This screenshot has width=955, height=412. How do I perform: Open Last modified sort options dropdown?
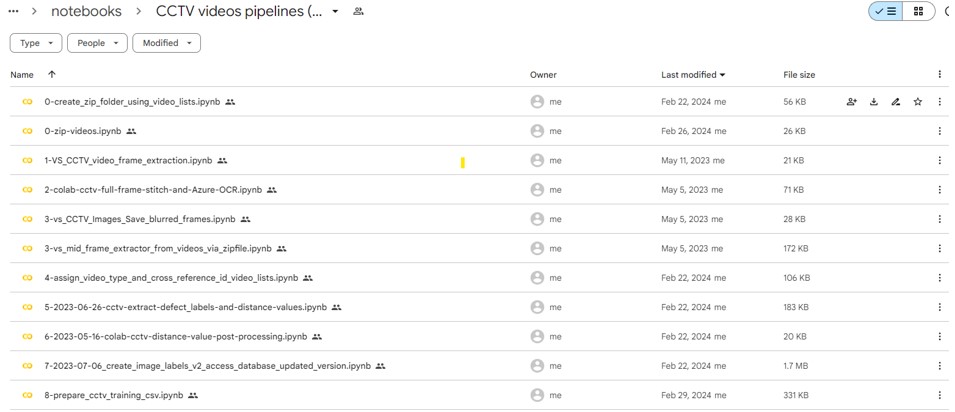(x=722, y=75)
